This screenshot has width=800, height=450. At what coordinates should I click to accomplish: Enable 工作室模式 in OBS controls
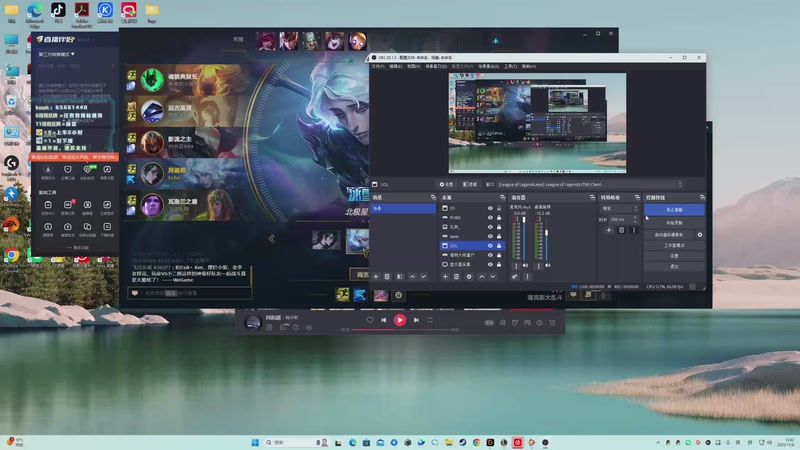coord(674,245)
